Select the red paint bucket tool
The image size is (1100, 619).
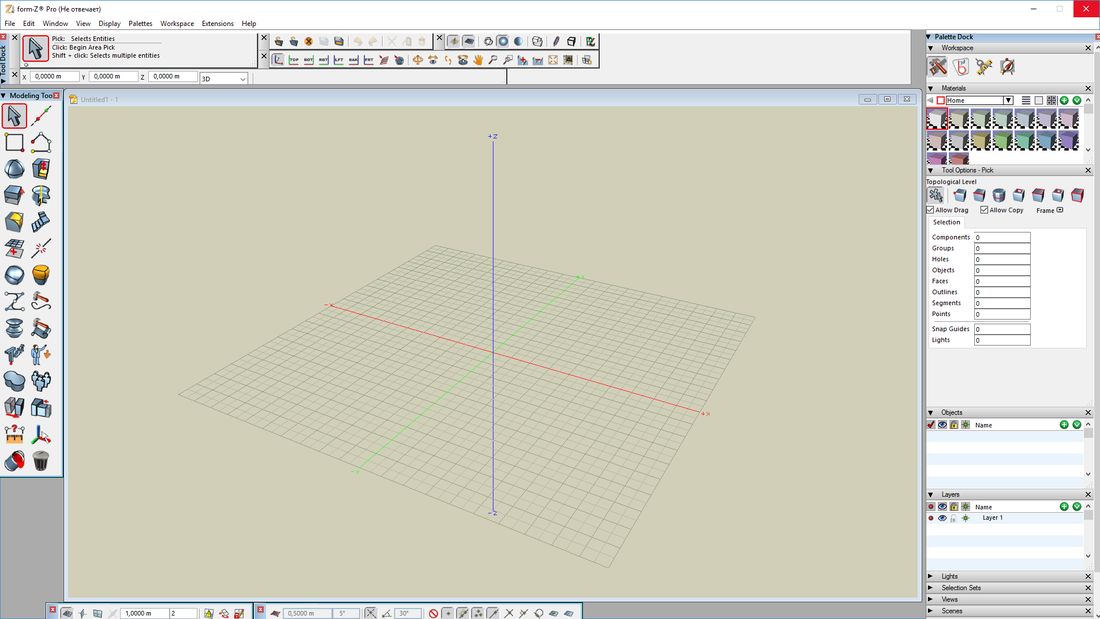pos(14,461)
